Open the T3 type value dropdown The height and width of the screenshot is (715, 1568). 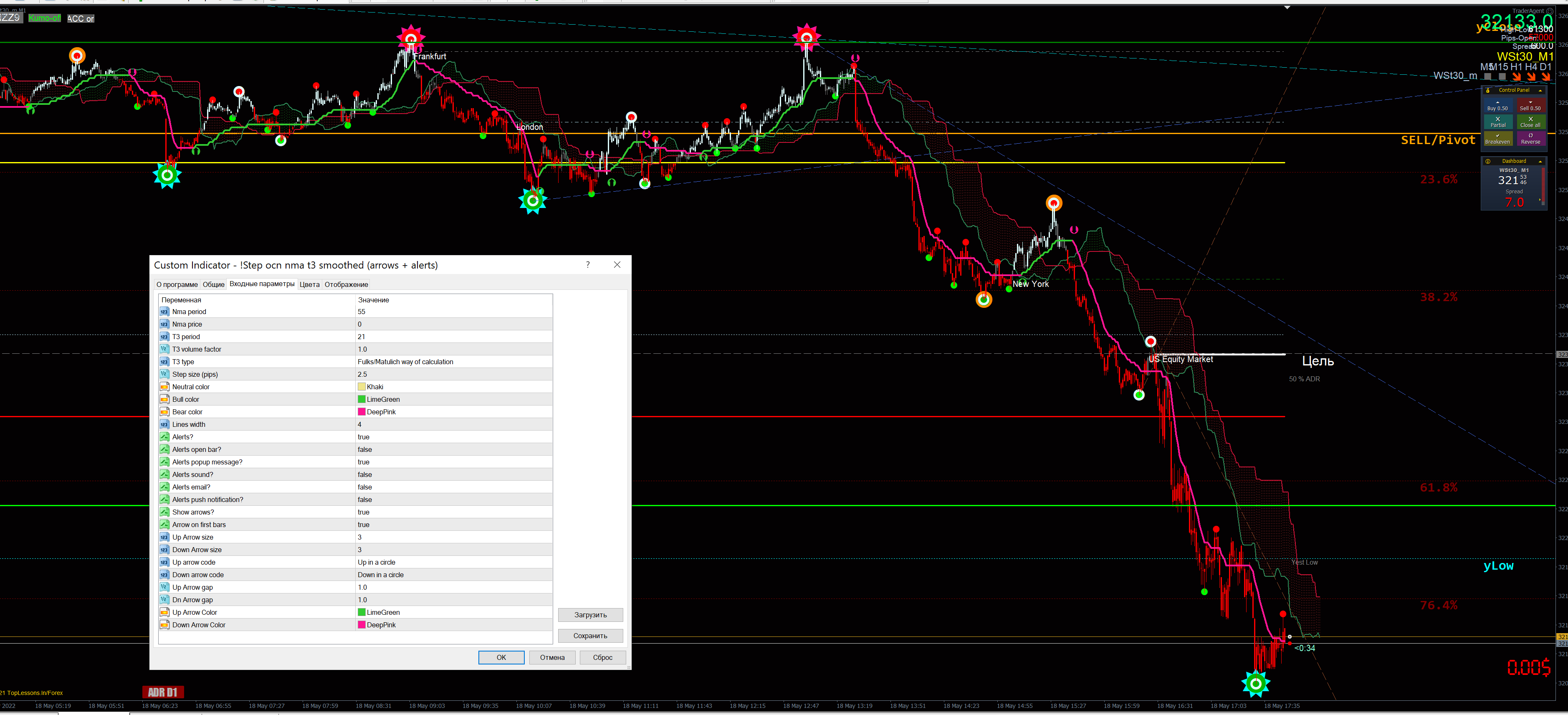tap(453, 362)
